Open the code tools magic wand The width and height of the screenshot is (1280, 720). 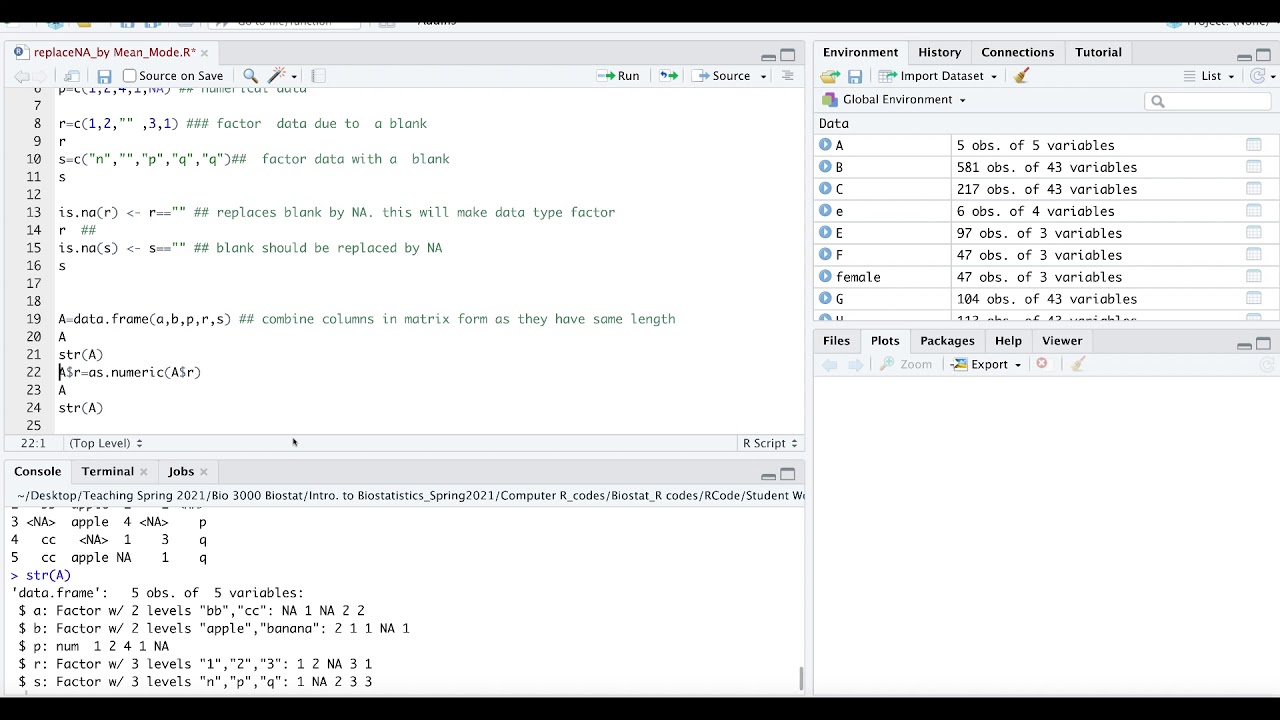(278, 76)
